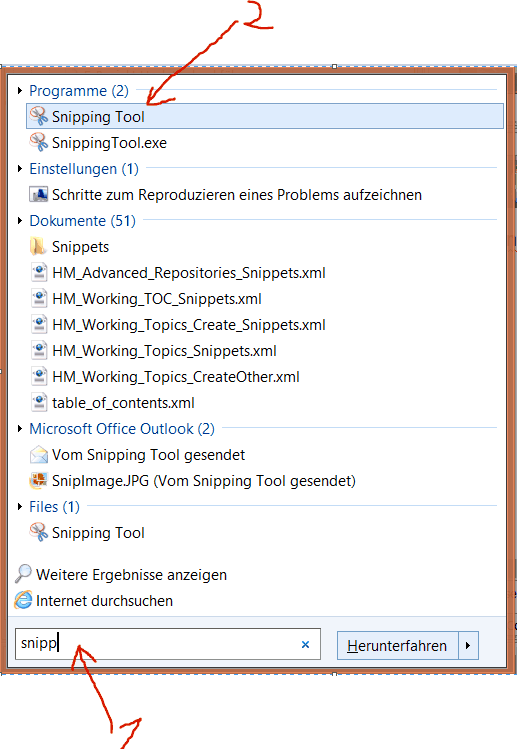Click the HM_Working_Topics_Snippets.xml file icon
Screen dimensions: 517x749
(x=39, y=351)
